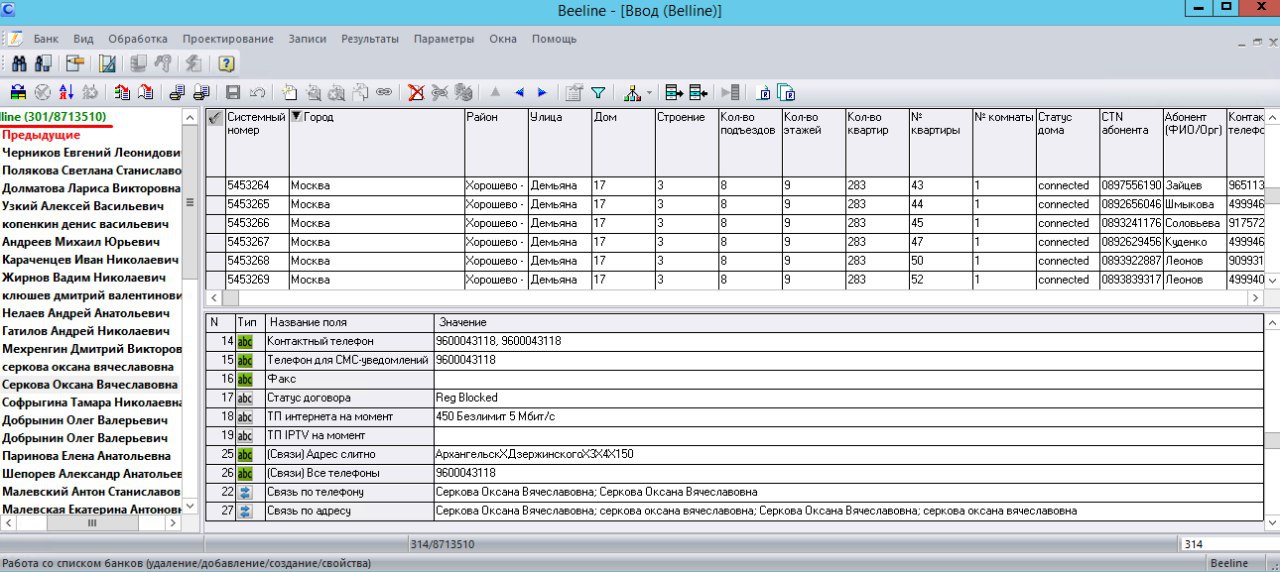This screenshot has height=572, width=1280.
Task: Click the empty Факс value field
Action: (849, 379)
